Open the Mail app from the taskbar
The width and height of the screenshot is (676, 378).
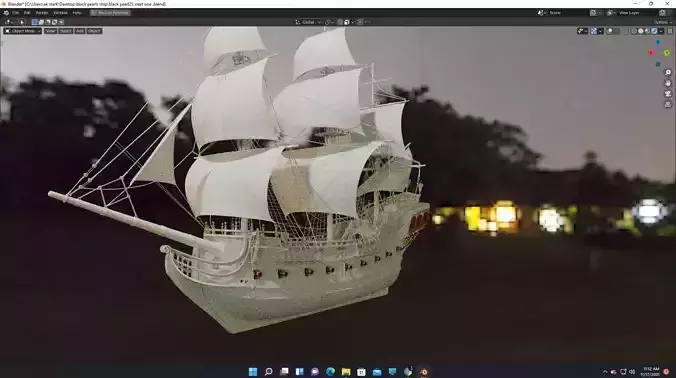(377, 371)
